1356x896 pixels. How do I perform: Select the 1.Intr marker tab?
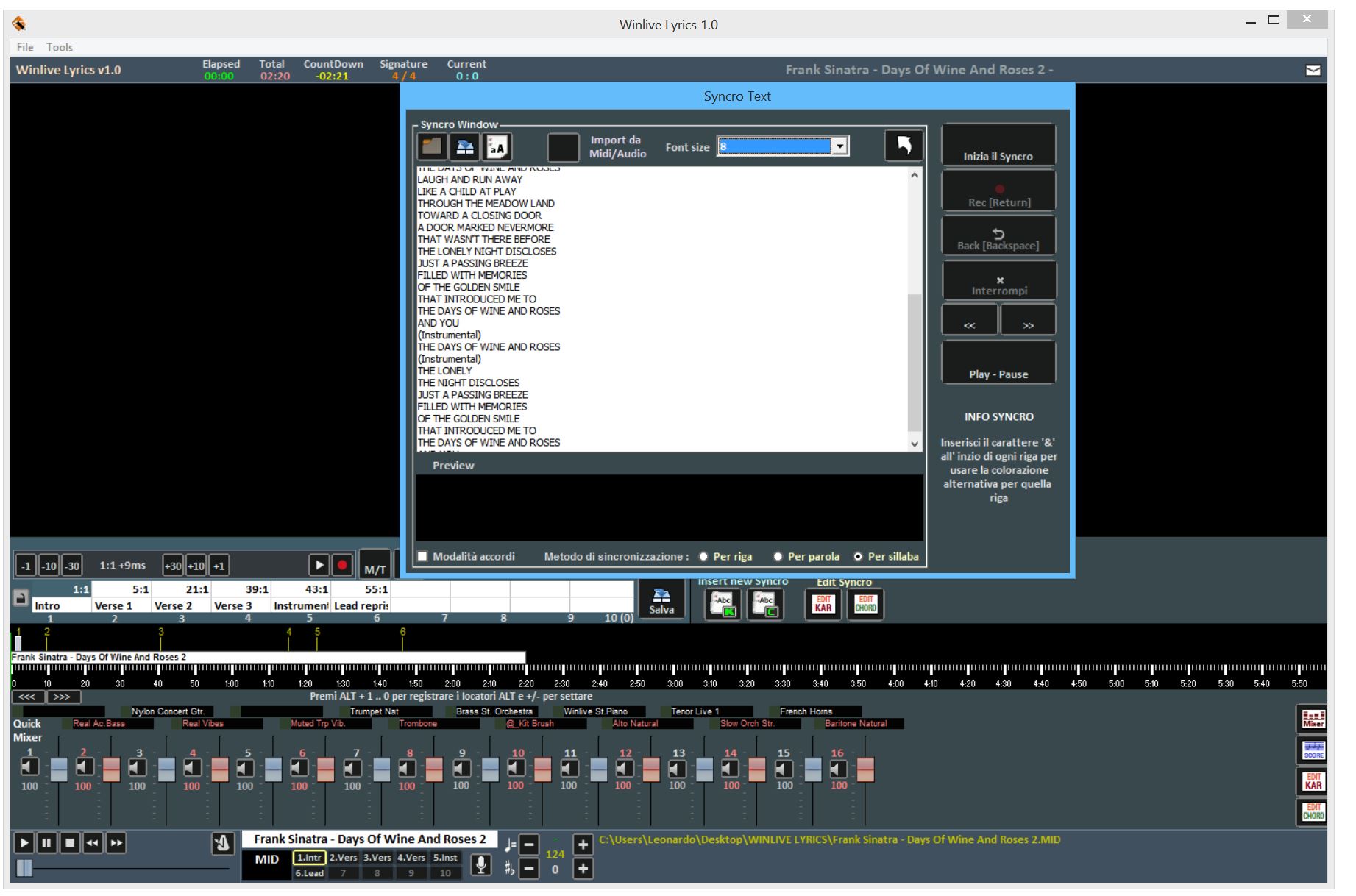[x=309, y=858]
